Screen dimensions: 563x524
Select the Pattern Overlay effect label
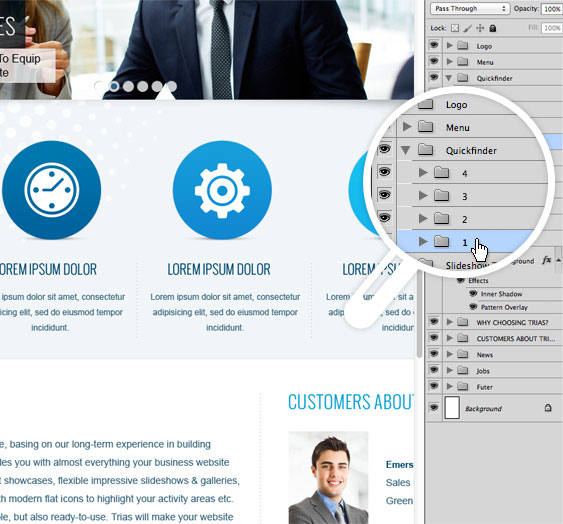point(504,307)
